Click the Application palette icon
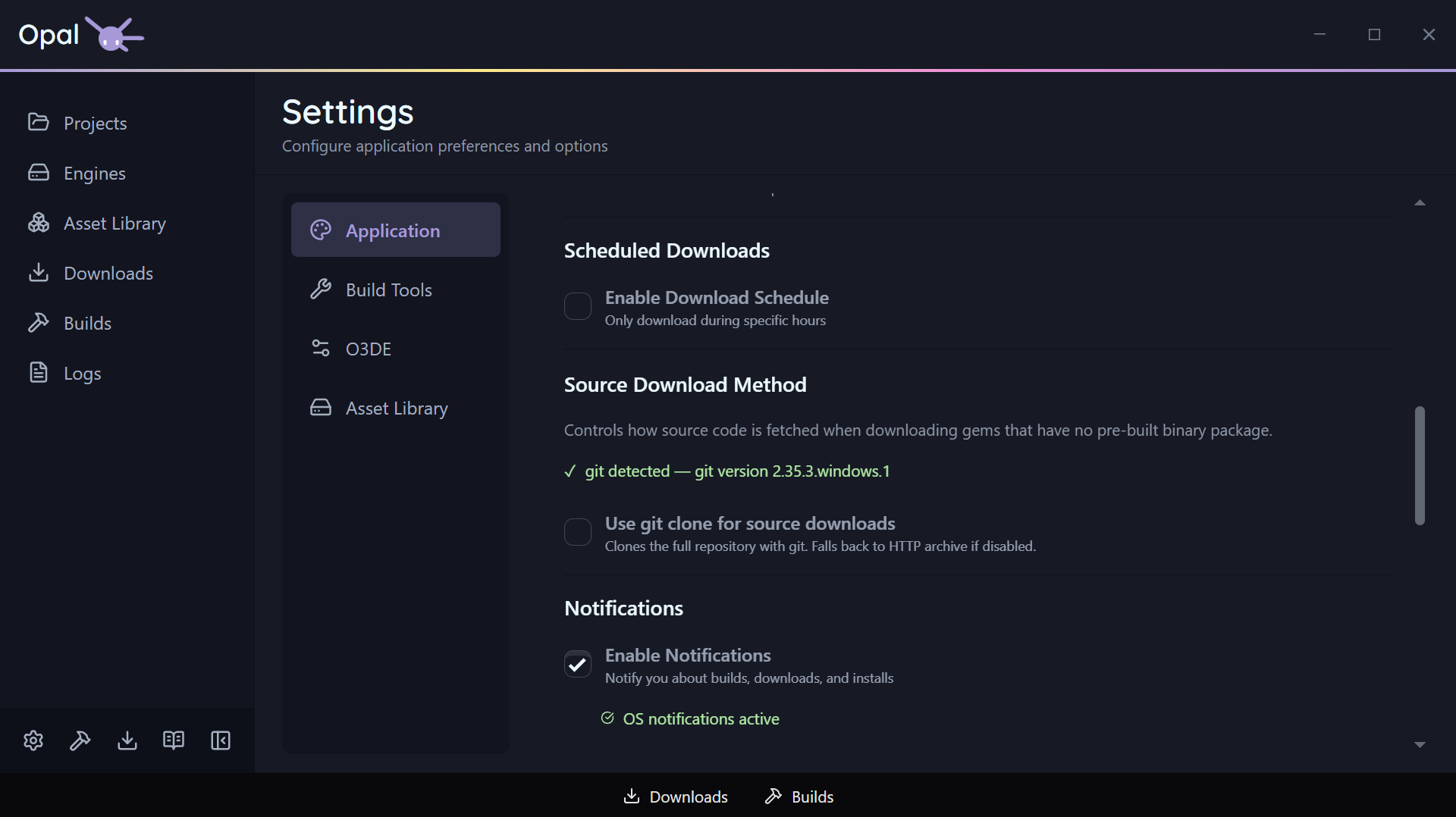1456x817 pixels. tap(321, 230)
